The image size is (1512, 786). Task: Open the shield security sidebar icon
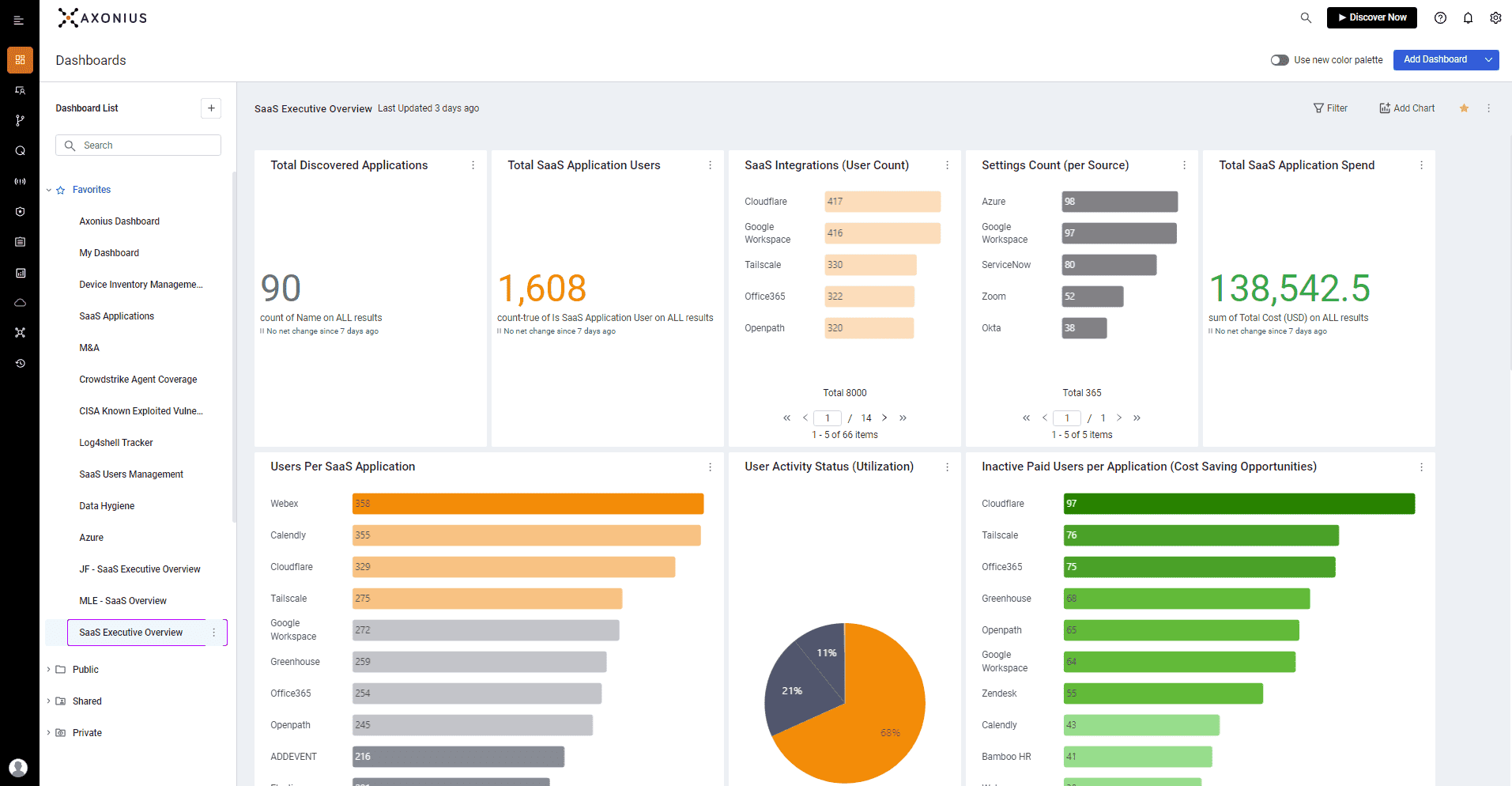click(20, 212)
